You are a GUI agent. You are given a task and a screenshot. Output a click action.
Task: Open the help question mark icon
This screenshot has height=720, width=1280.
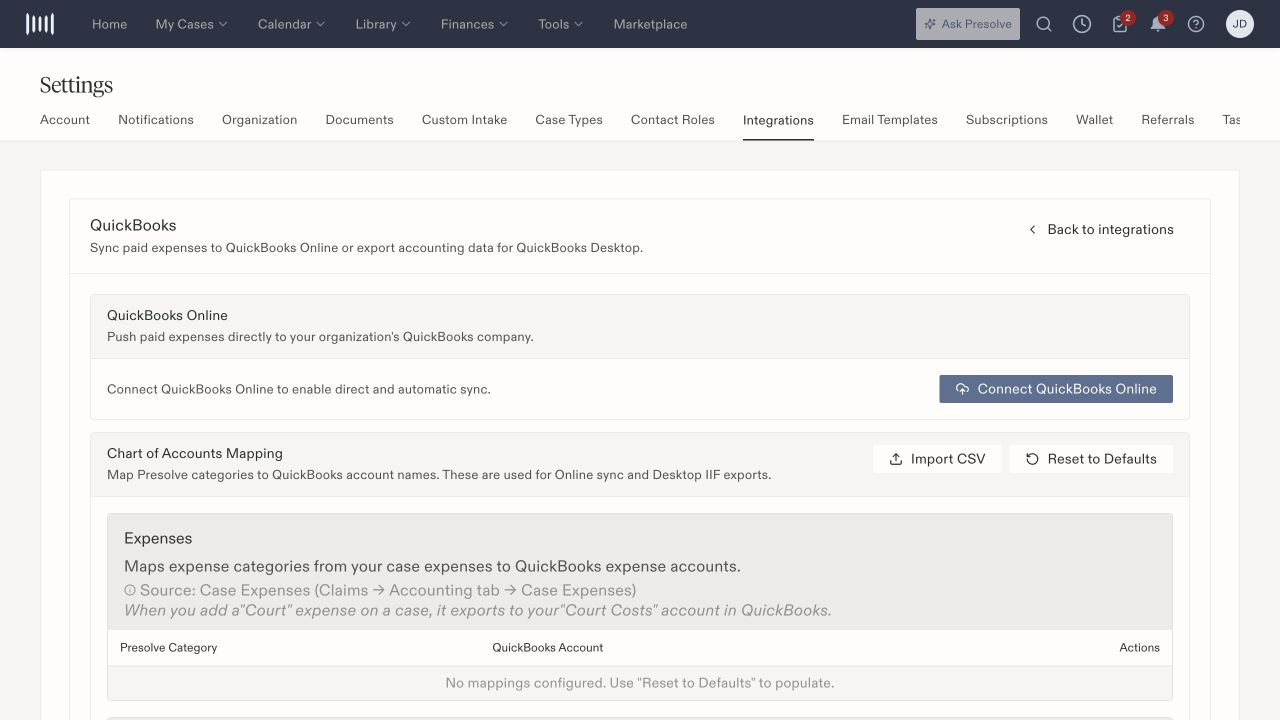[1196, 24]
